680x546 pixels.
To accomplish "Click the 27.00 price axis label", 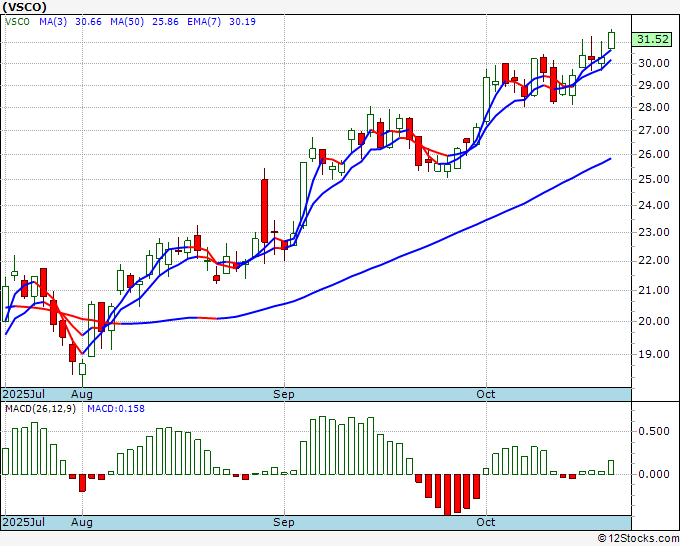I will point(653,131).
